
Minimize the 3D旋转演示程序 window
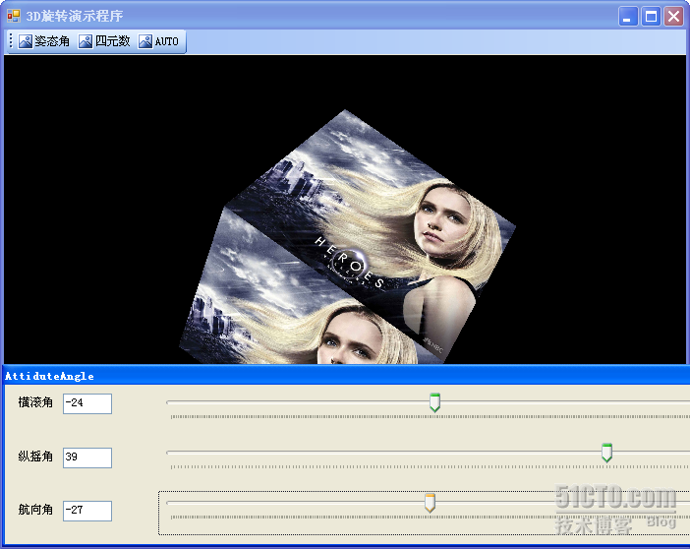[x=628, y=17]
